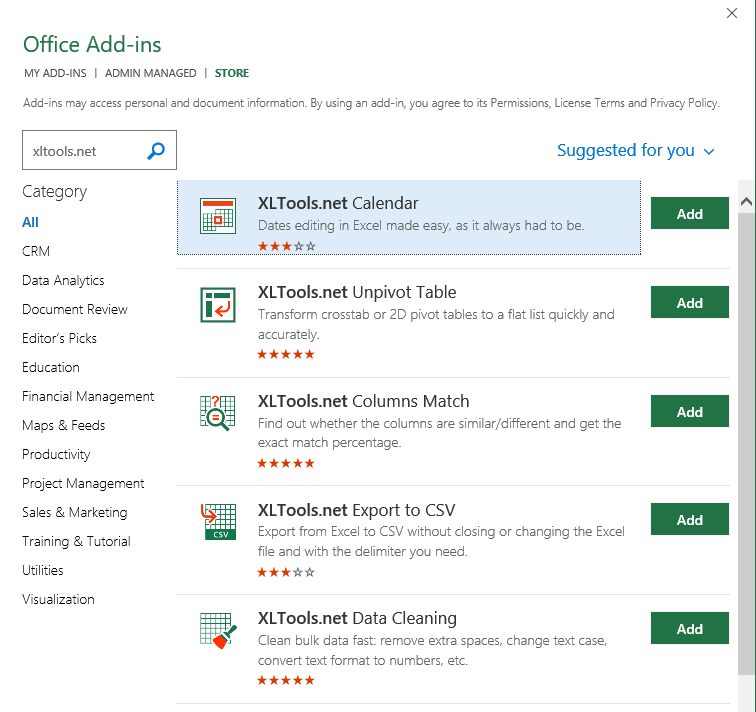Click the Export to CSV add-in icon
Image resolution: width=756 pixels, height=712 pixels.
[x=218, y=522]
